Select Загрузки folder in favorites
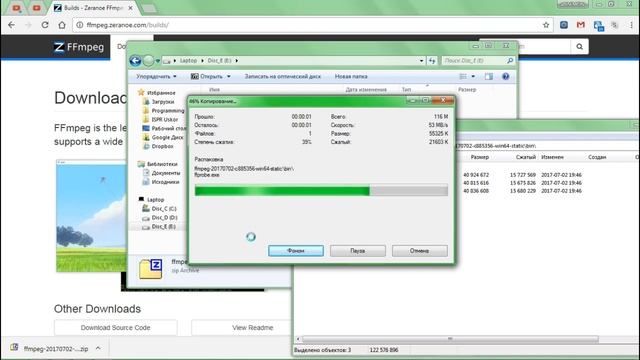Image resolution: width=640 pixels, height=360 pixels. click(x=158, y=102)
